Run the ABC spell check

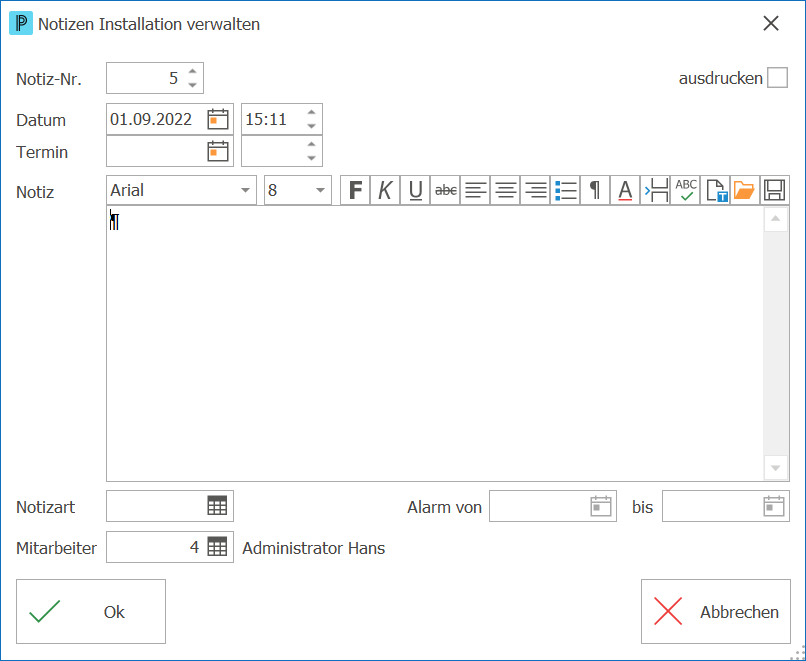click(x=685, y=190)
